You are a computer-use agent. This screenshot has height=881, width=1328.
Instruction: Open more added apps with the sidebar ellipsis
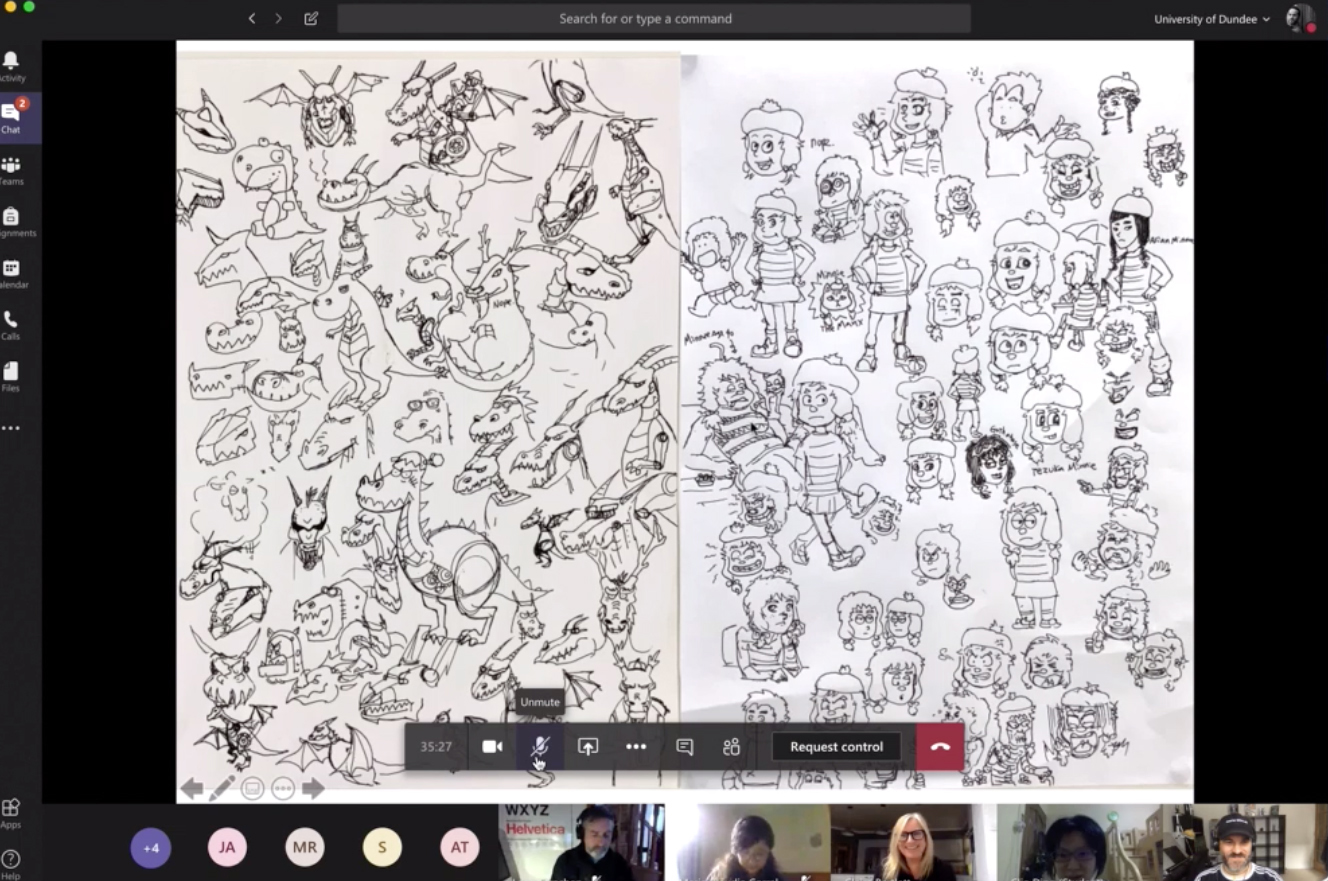click(12, 428)
